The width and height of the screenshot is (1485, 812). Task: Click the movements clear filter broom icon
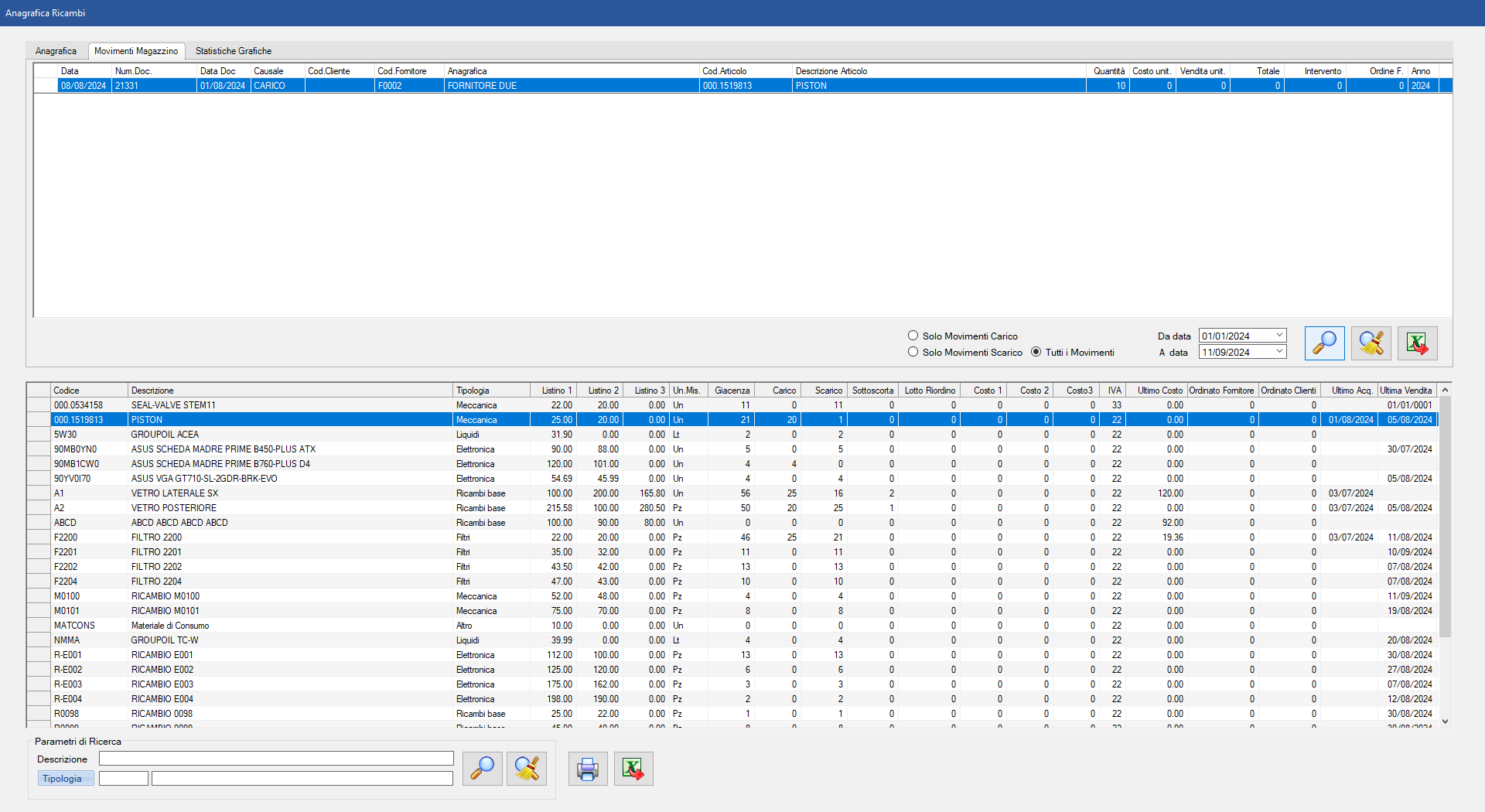pos(1371,343)
